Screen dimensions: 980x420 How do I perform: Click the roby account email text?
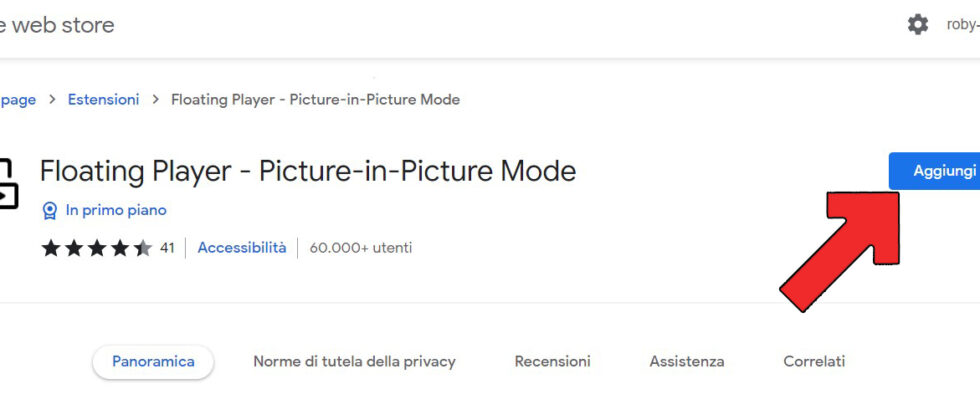[962, 25]
